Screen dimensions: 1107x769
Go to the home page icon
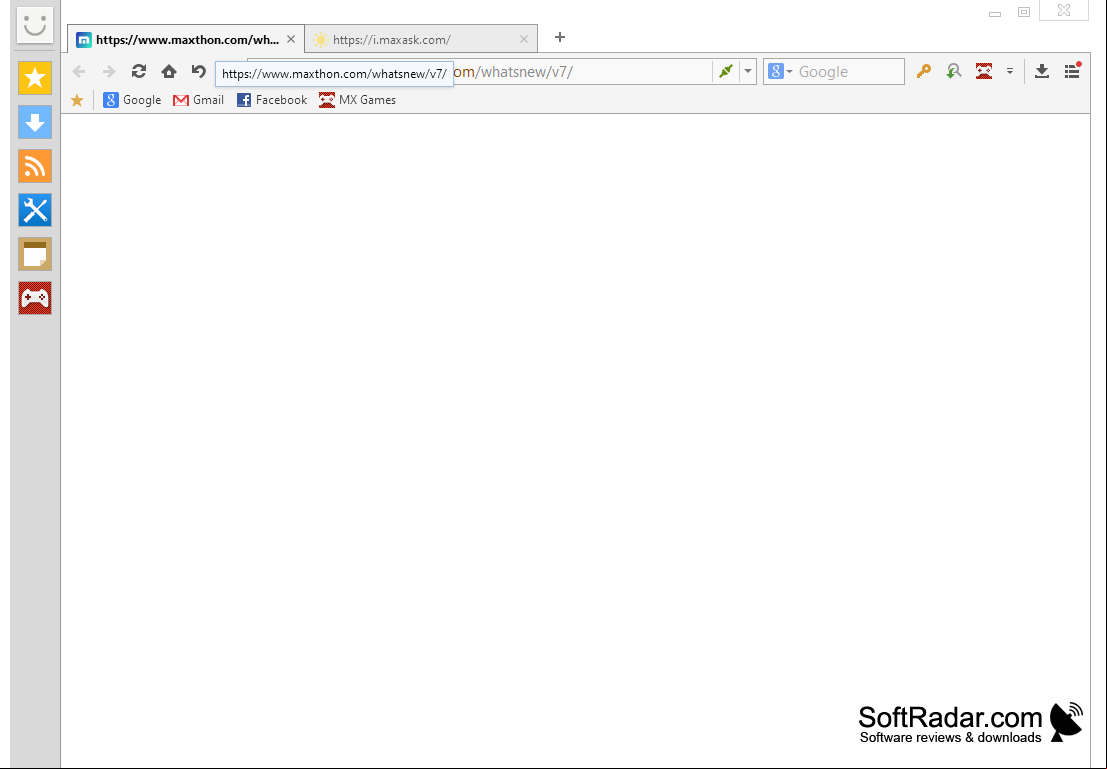(169, 71)
